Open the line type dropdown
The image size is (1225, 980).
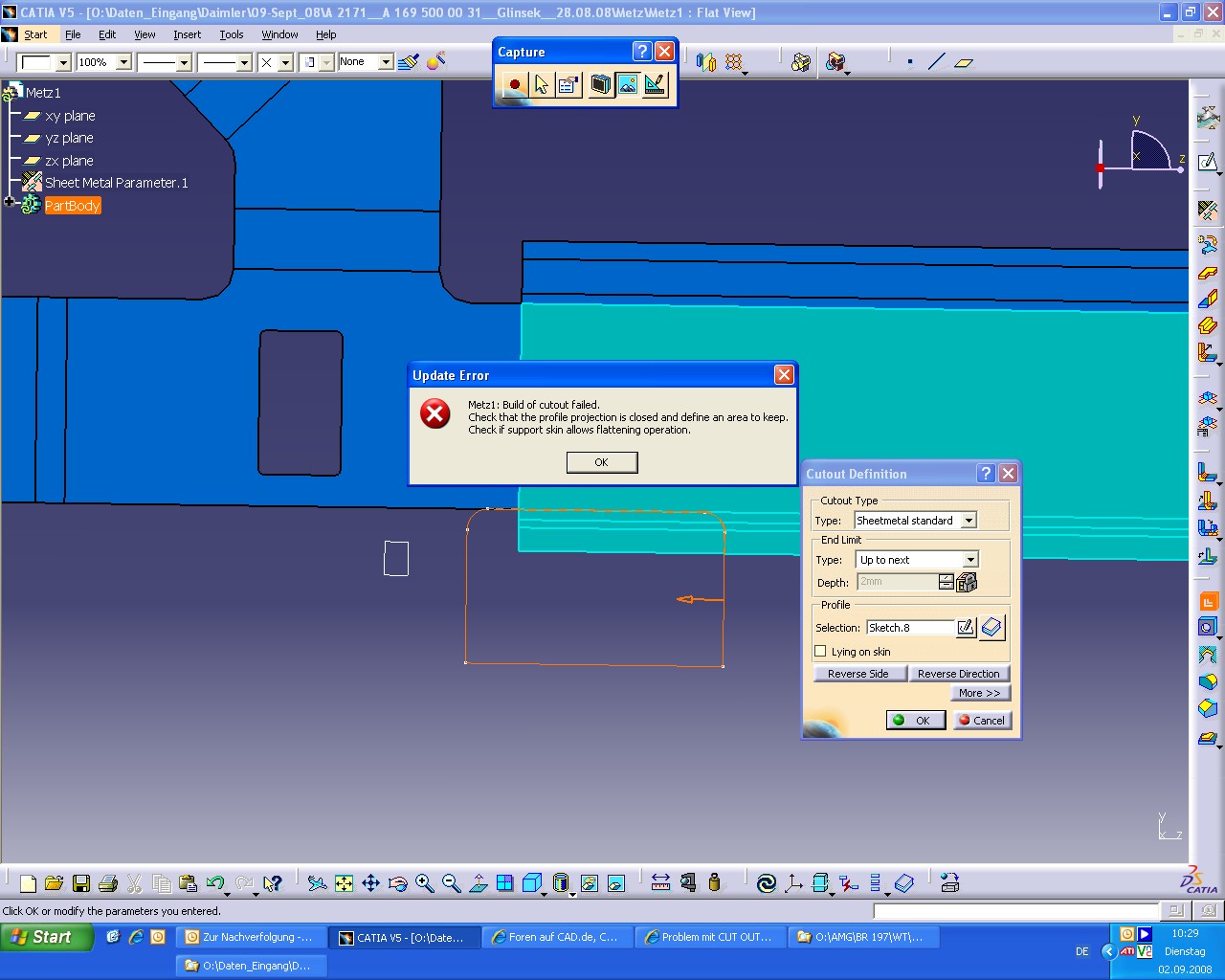(x=244, y=62)
